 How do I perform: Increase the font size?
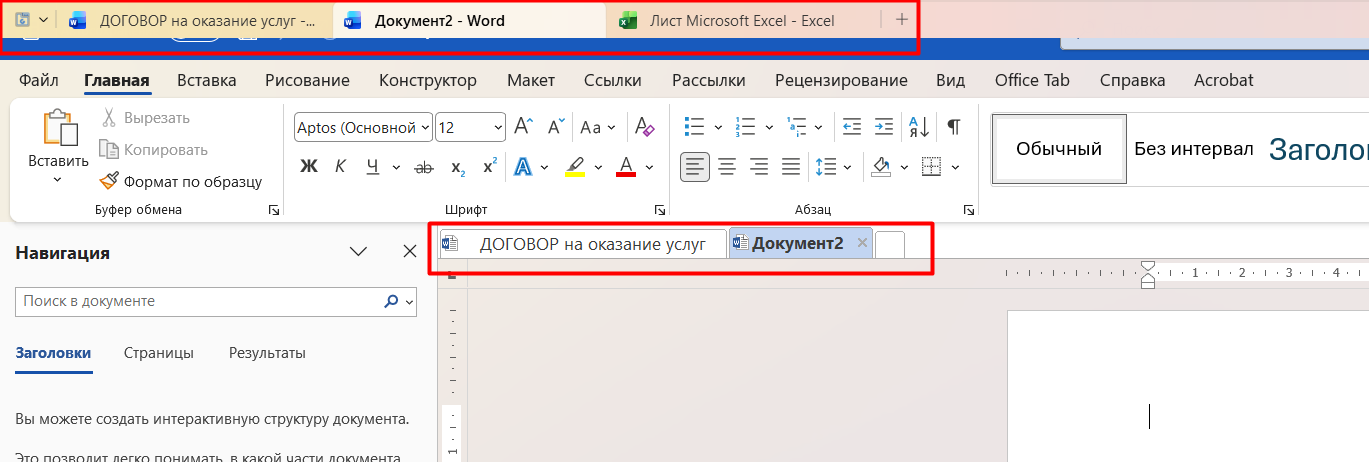pyautogui.click(x=523, y=127)
